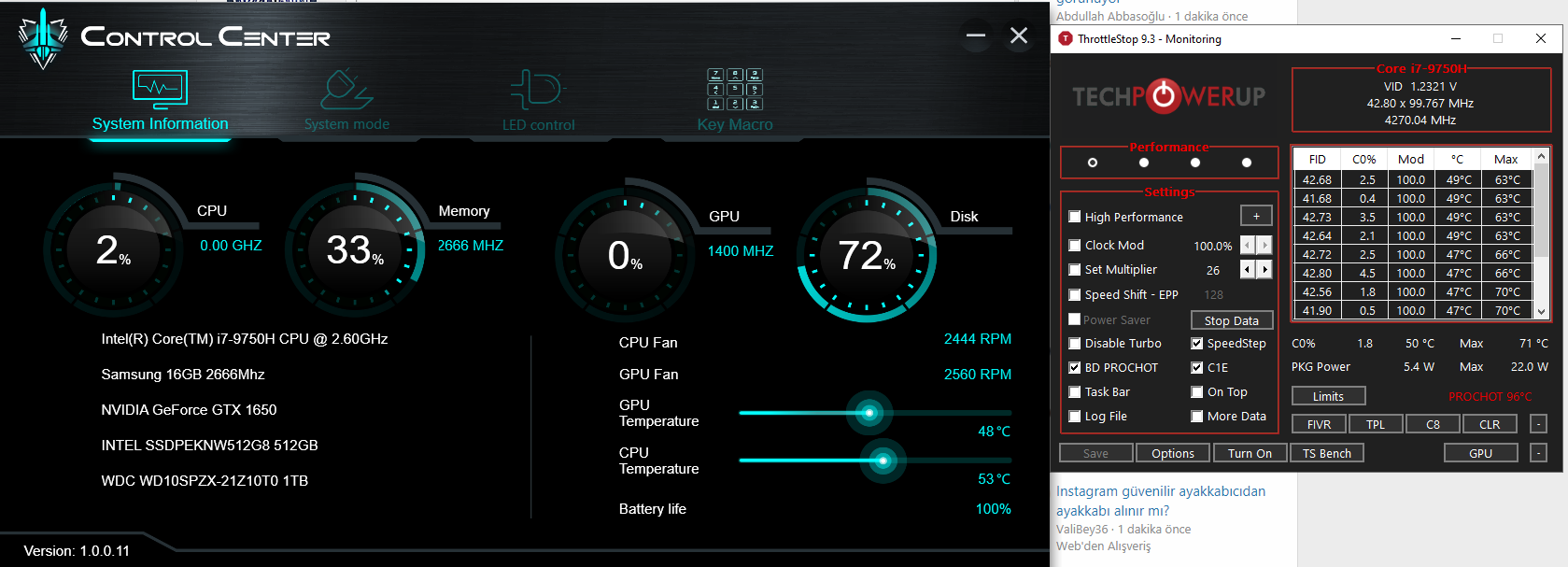Click Speed Shift EPP value 128 field
This screenshot has height=567, width=1568.
1213,294
